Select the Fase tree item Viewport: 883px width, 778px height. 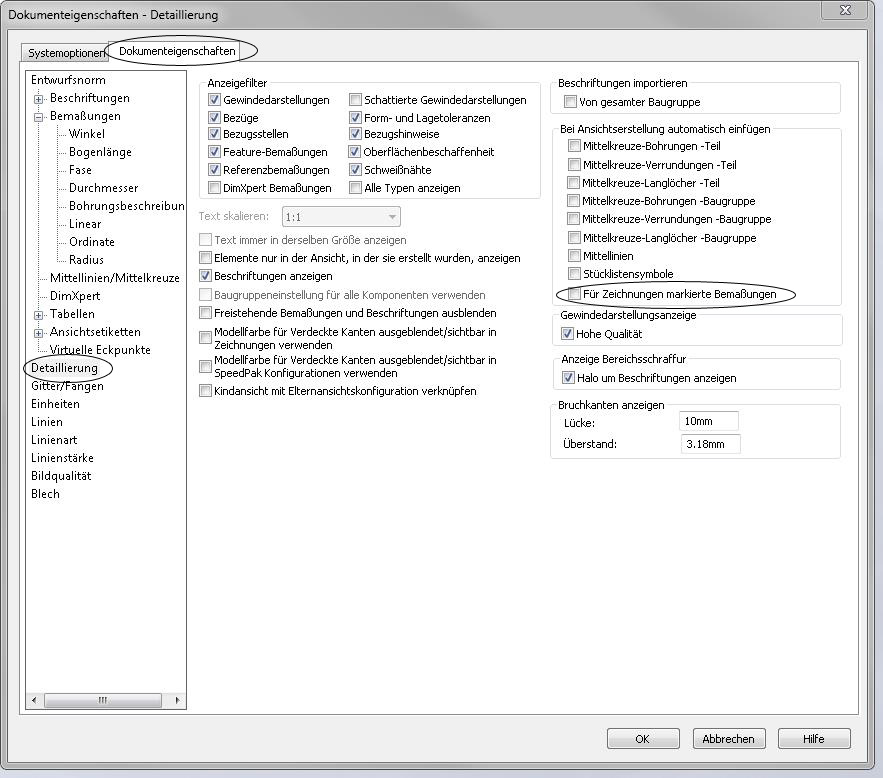coord(80,170)
